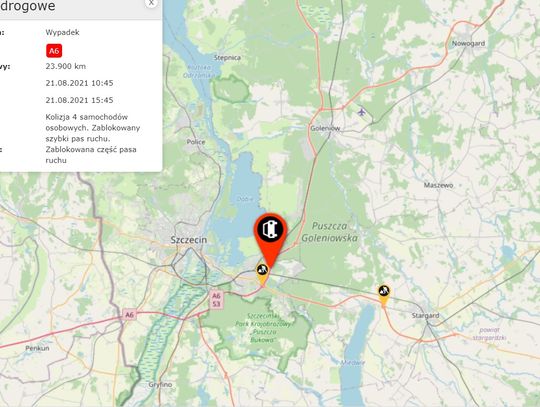Click the Nowogard town label

(468, 43)
